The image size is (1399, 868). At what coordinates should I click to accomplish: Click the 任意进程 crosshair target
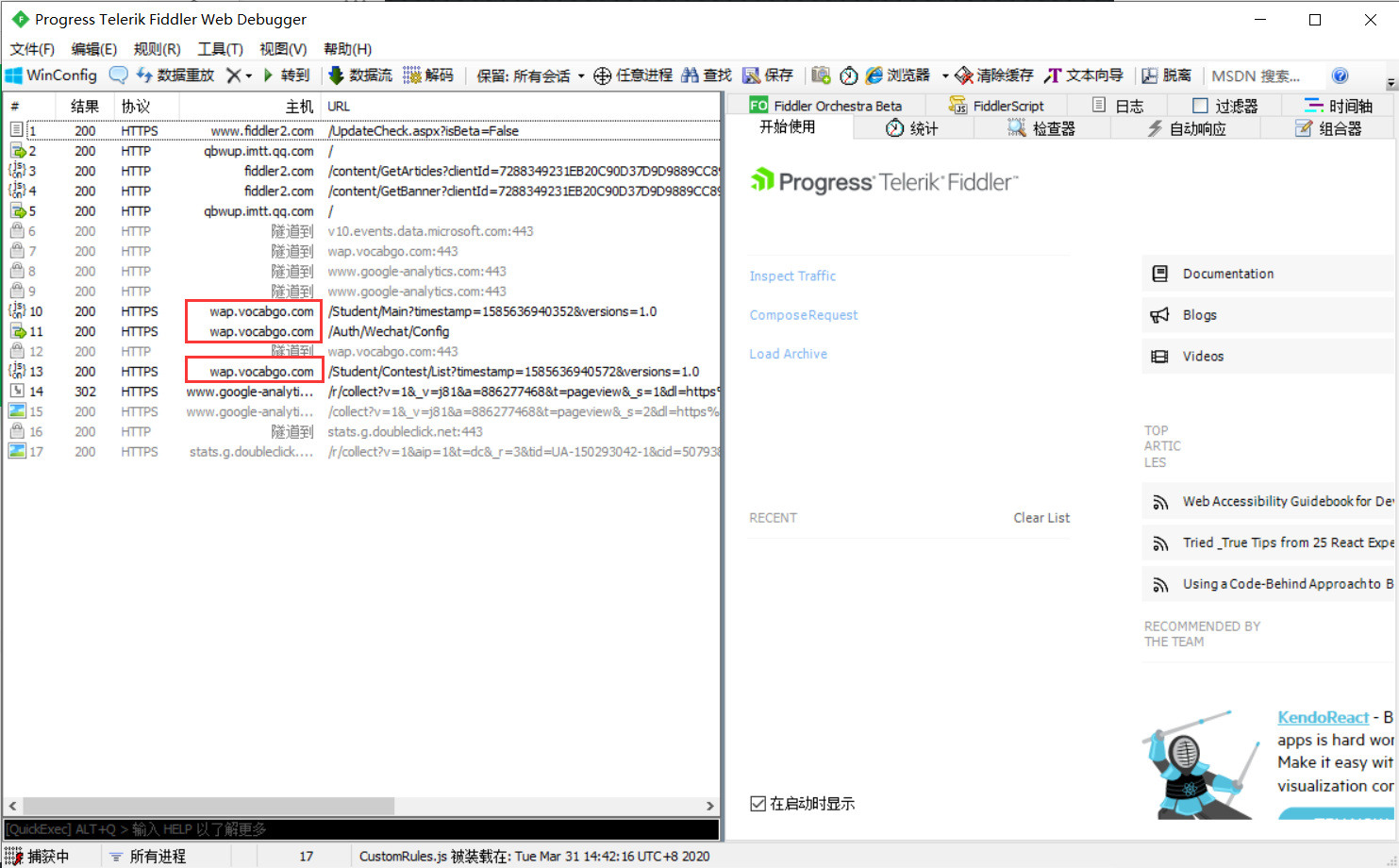pos(633,75)
